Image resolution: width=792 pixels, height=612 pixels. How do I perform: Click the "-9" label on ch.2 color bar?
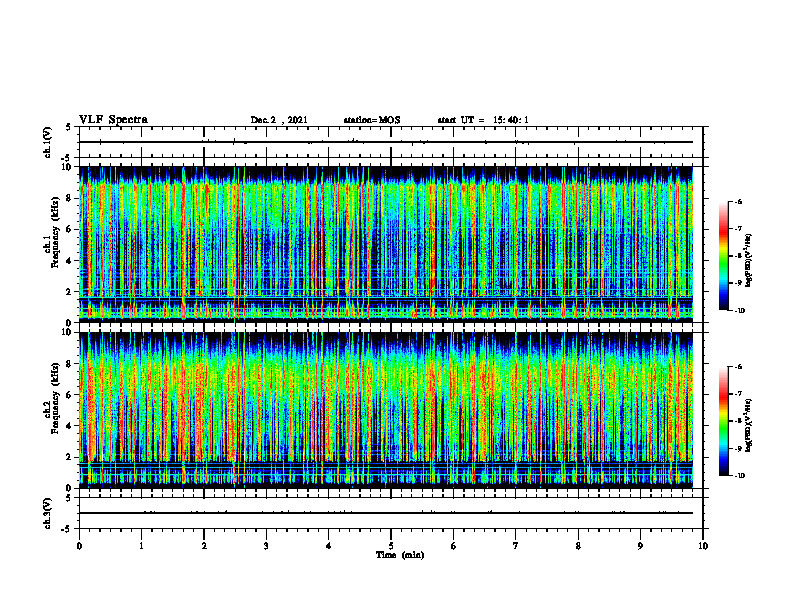[737, 448]
